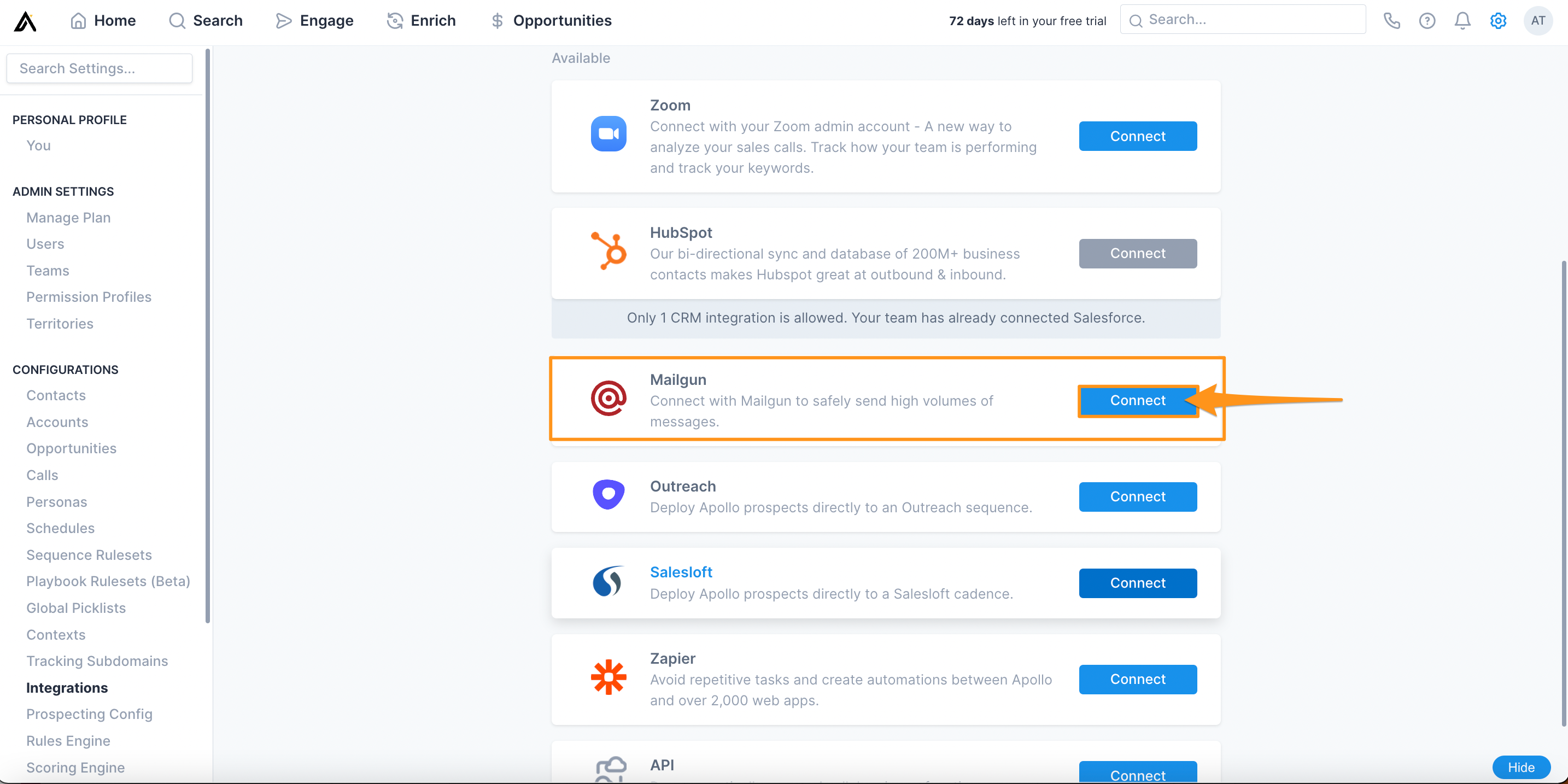Open Playbook Rulesets (Beta) configuration
This screenshot has width=1568, height=784.
click(108, 581)
